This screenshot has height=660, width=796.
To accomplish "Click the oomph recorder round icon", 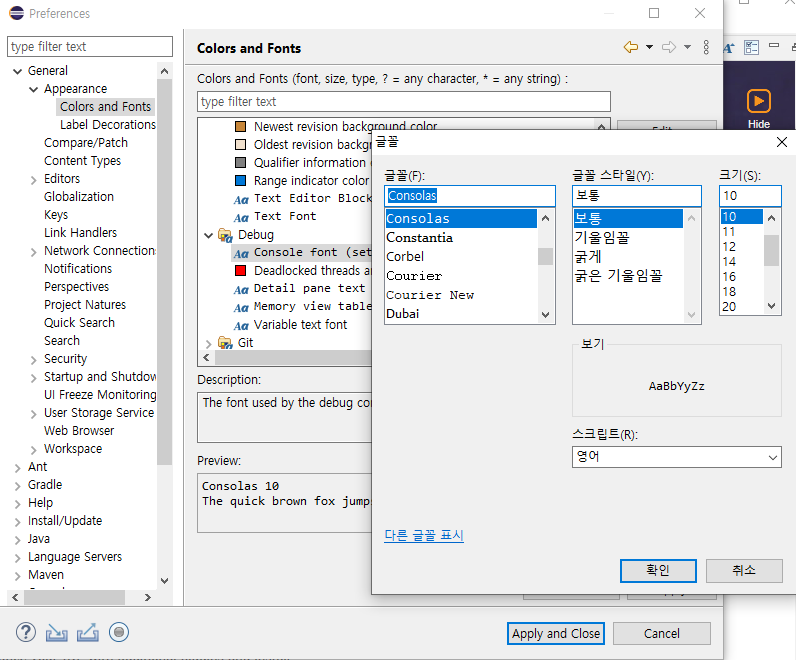I will tap(119, 632).
